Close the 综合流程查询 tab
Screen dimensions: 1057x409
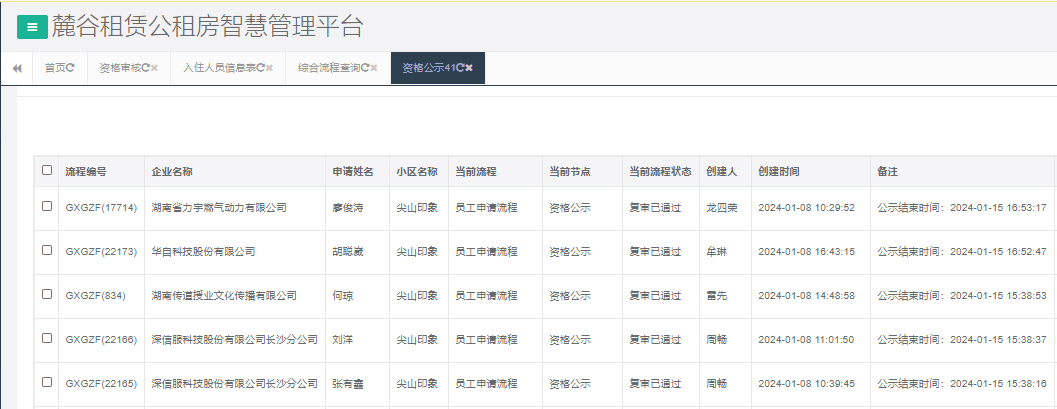coord(373,67)
